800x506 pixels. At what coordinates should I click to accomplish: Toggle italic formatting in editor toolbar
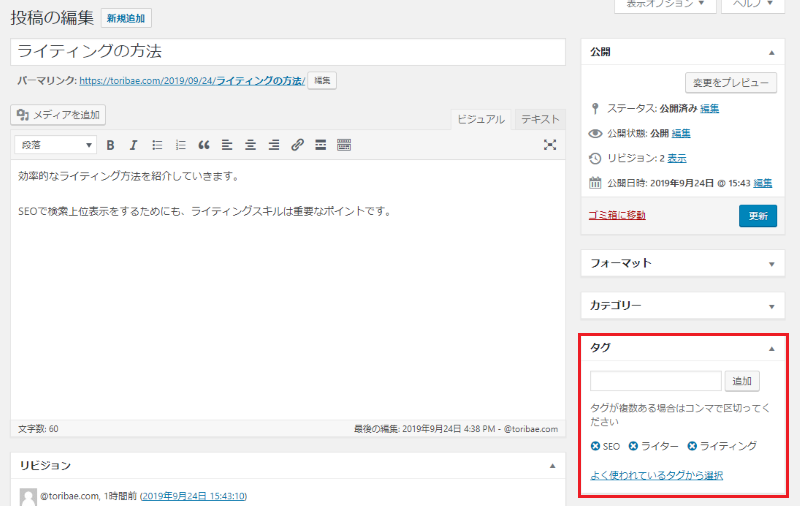tap(134, 145)
